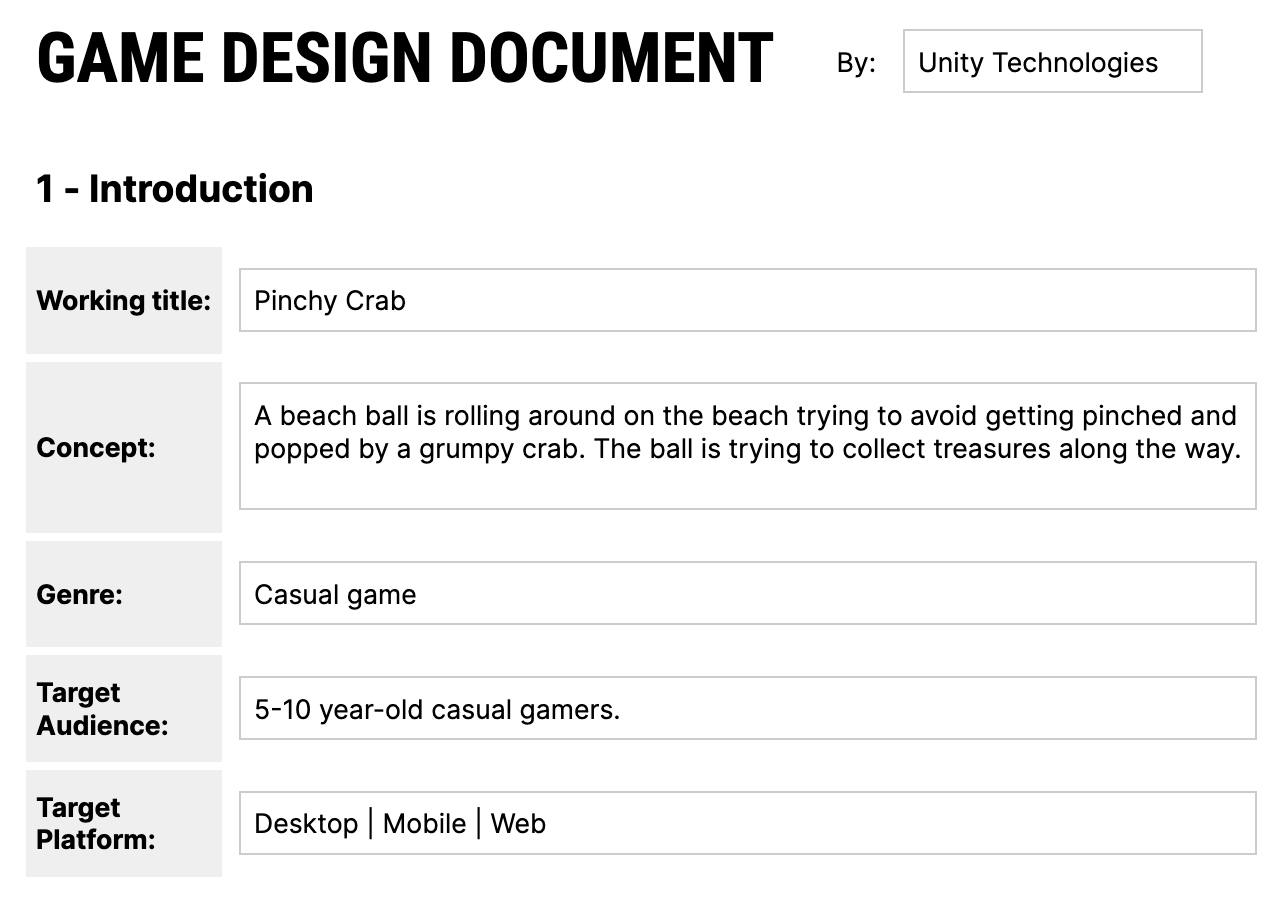
Task: Click the word Mobile in Target Platform
Action: point(424,823)
